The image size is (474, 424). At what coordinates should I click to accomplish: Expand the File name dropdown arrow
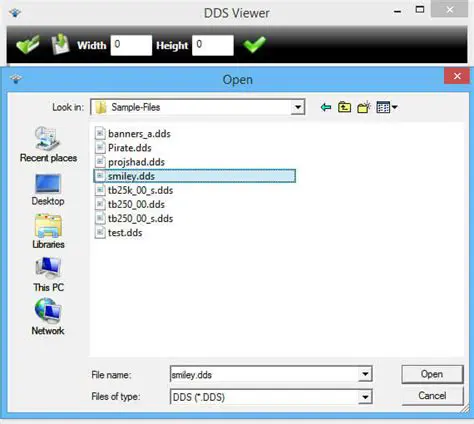[x=365, y=374]
